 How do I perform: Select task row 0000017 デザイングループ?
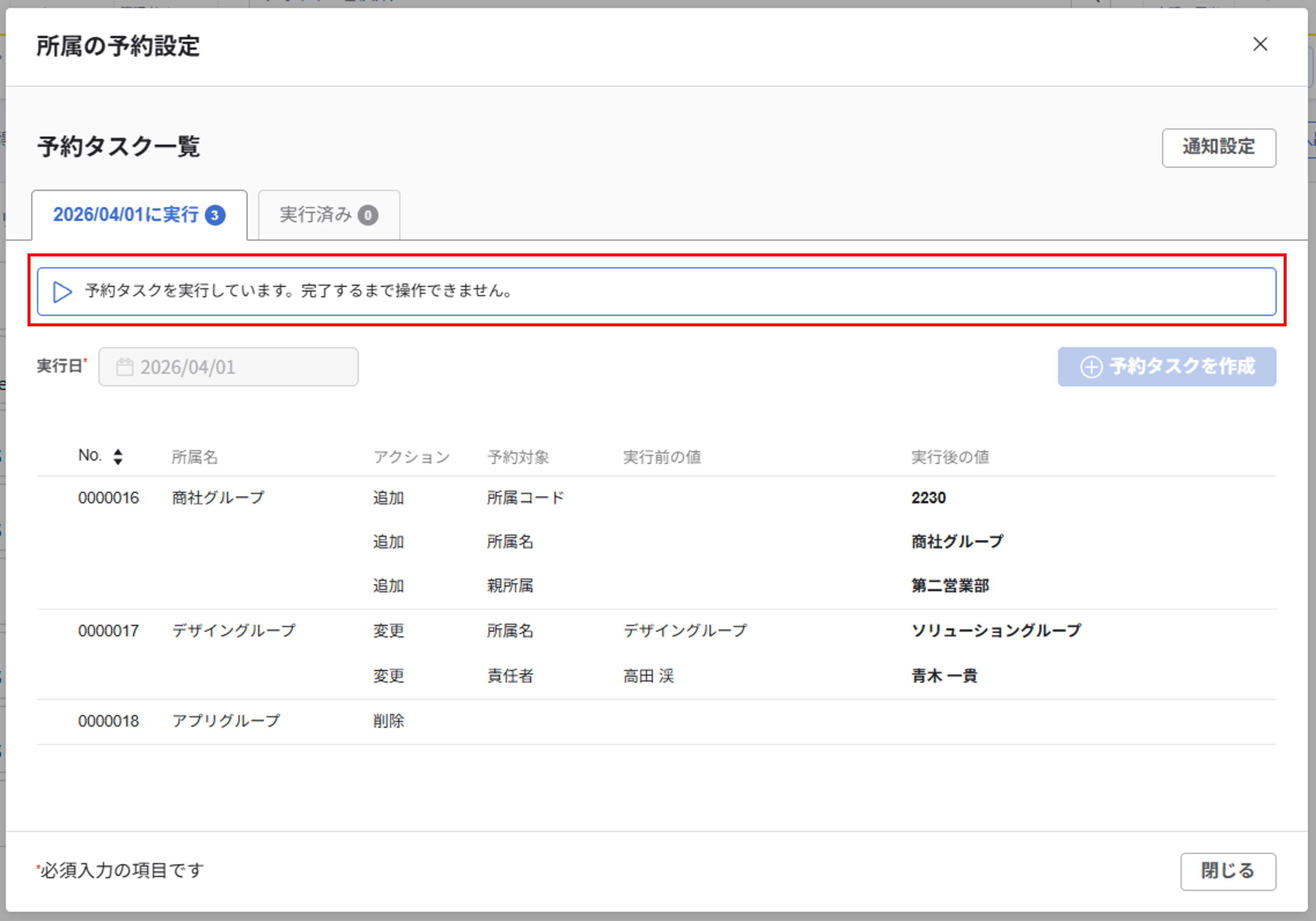tap(109, 630)
